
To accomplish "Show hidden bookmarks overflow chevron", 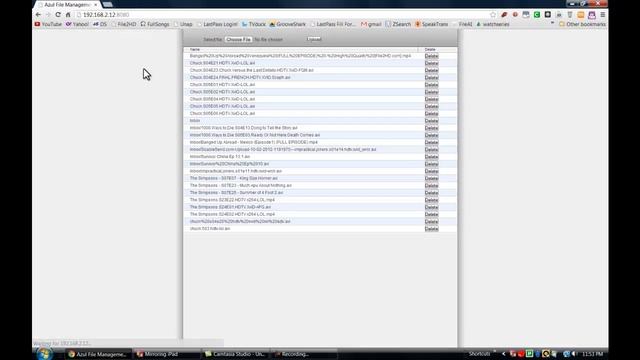I will pyautogui.click(x=552, y=24).
